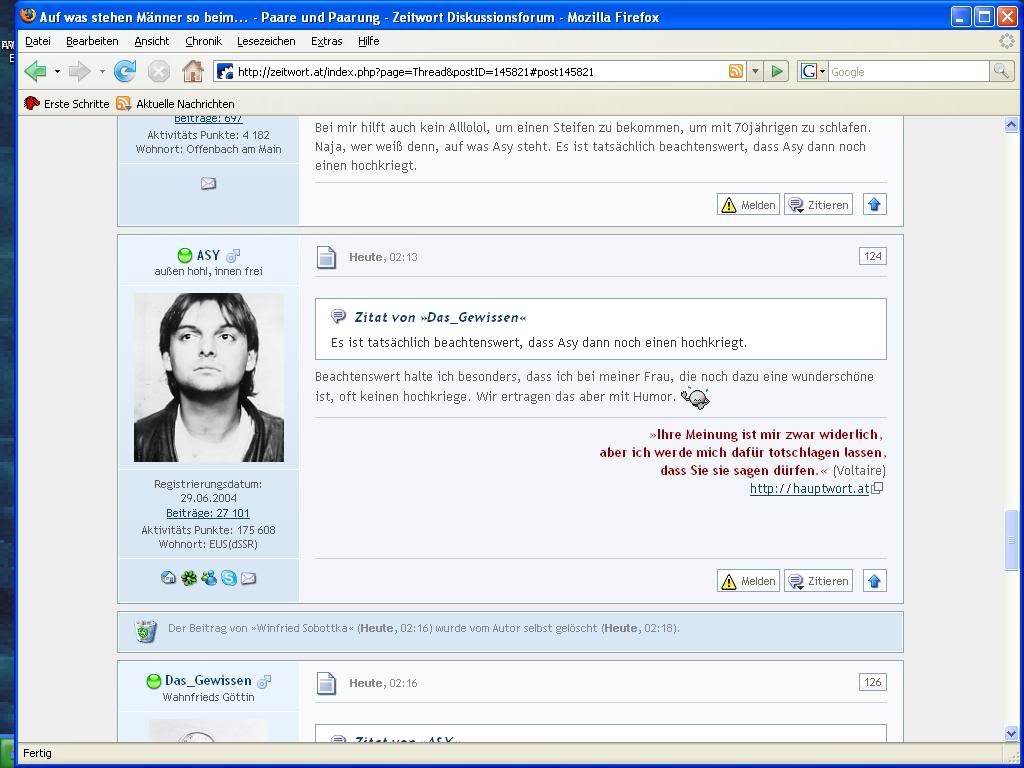The height and width of the screenshot is (768, 1024).
Task: Click the Firefox activity throbber icon
Action: tap(1007, 41)
